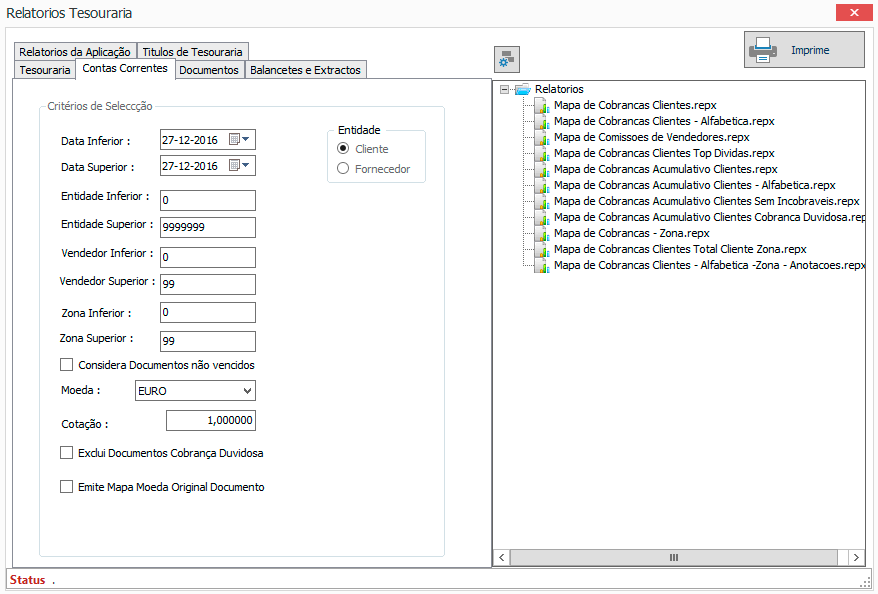Click the Zona Inferior input field
Screen dimensions: 878x594
208,312
